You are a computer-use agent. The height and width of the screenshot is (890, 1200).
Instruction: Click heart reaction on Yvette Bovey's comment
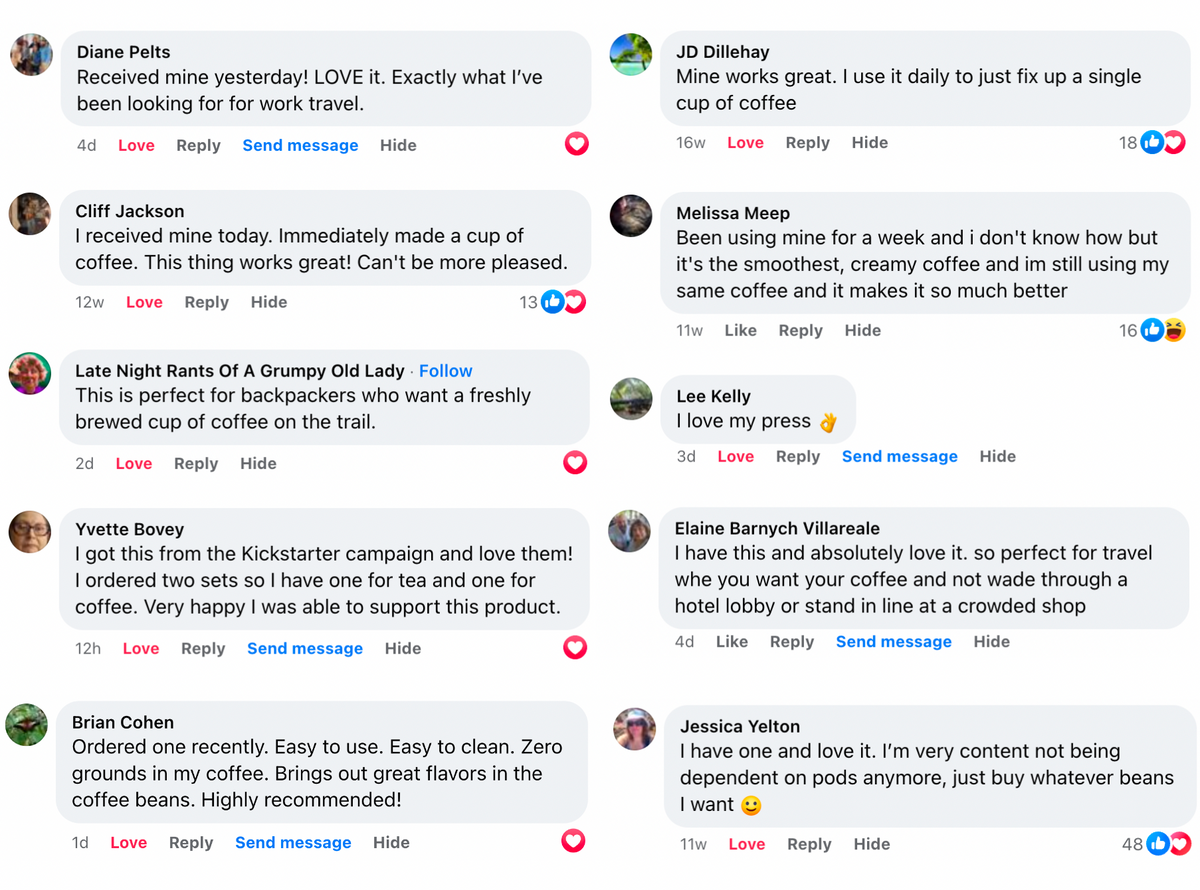pos(575,648)
